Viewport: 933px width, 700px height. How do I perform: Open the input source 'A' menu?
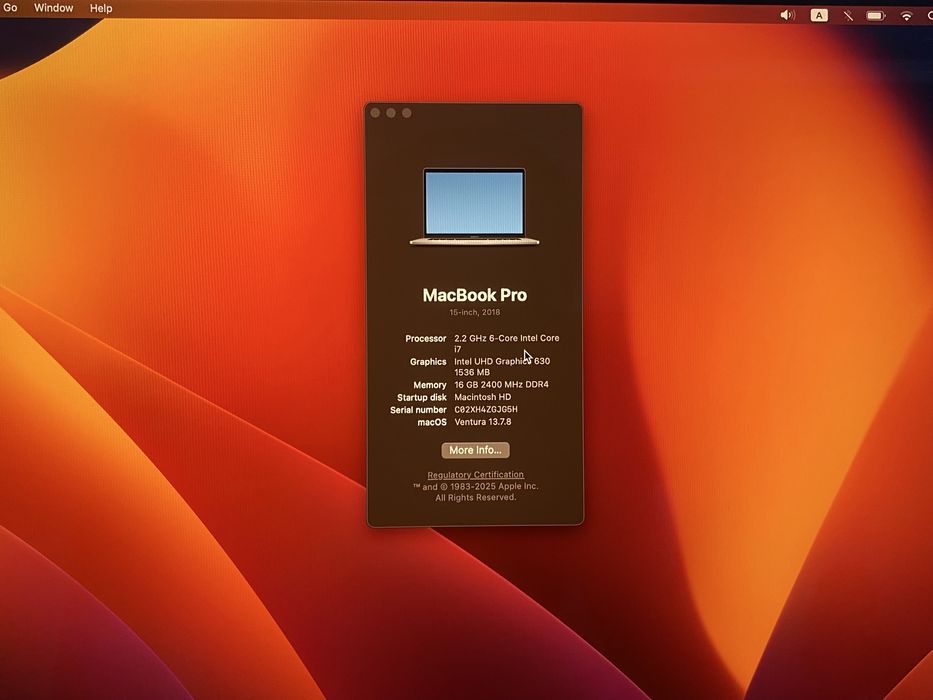click(x=819, y=15)
